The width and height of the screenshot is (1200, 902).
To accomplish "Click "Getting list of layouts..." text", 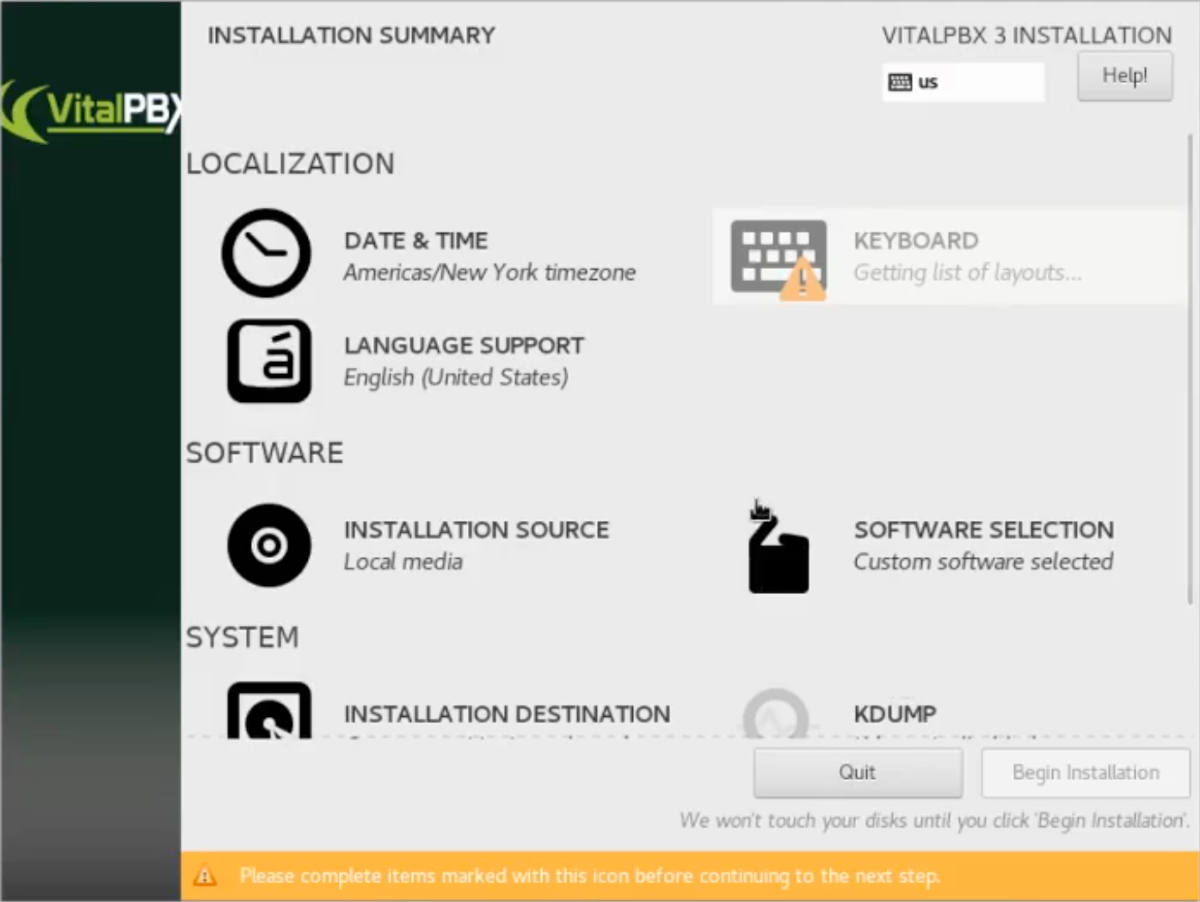I will click(967, 273).
